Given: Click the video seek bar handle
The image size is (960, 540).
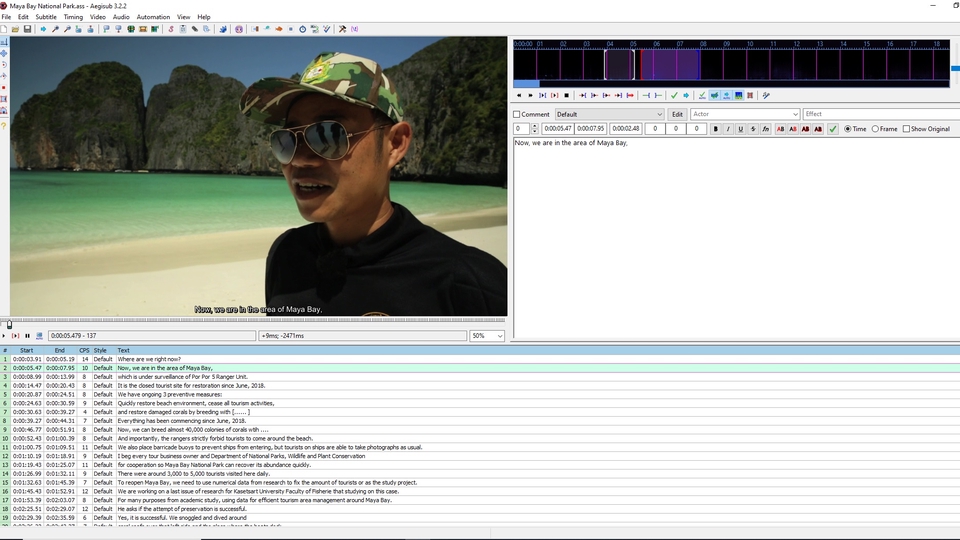Looking at the screenshot, I should click(x=9, y=324).
